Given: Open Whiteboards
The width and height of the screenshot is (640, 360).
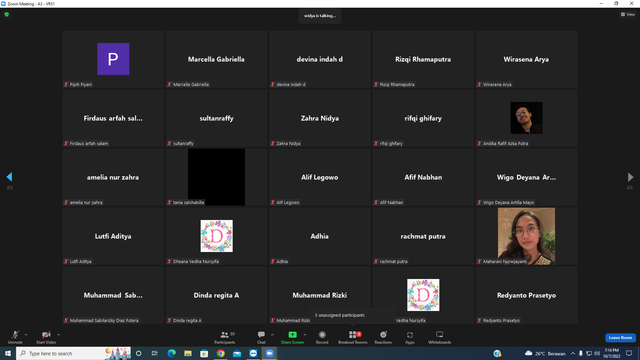Looking at the screenshot, I should 440,337.
